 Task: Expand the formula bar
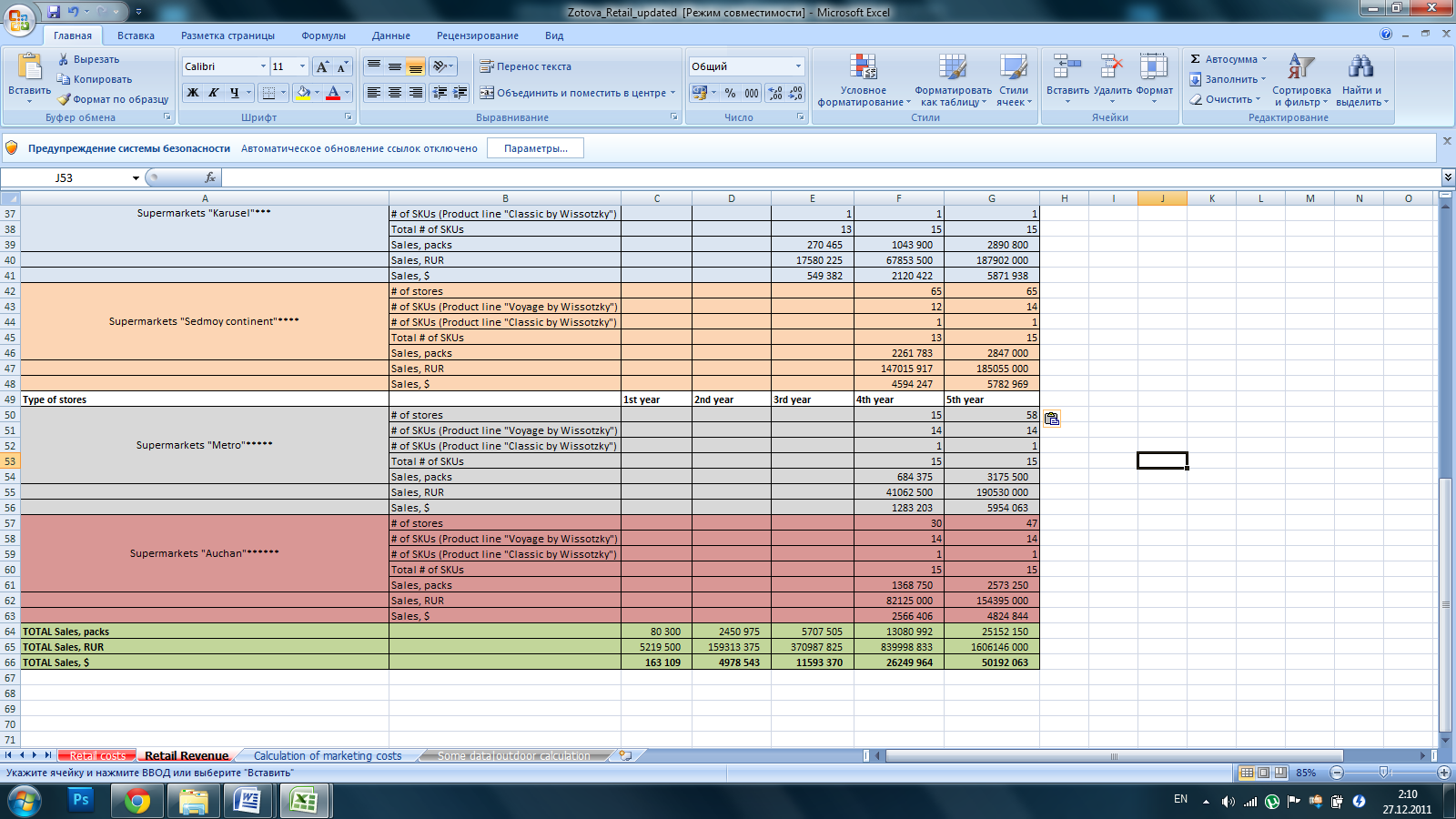pyautogui.click(x=1448, y=177)
